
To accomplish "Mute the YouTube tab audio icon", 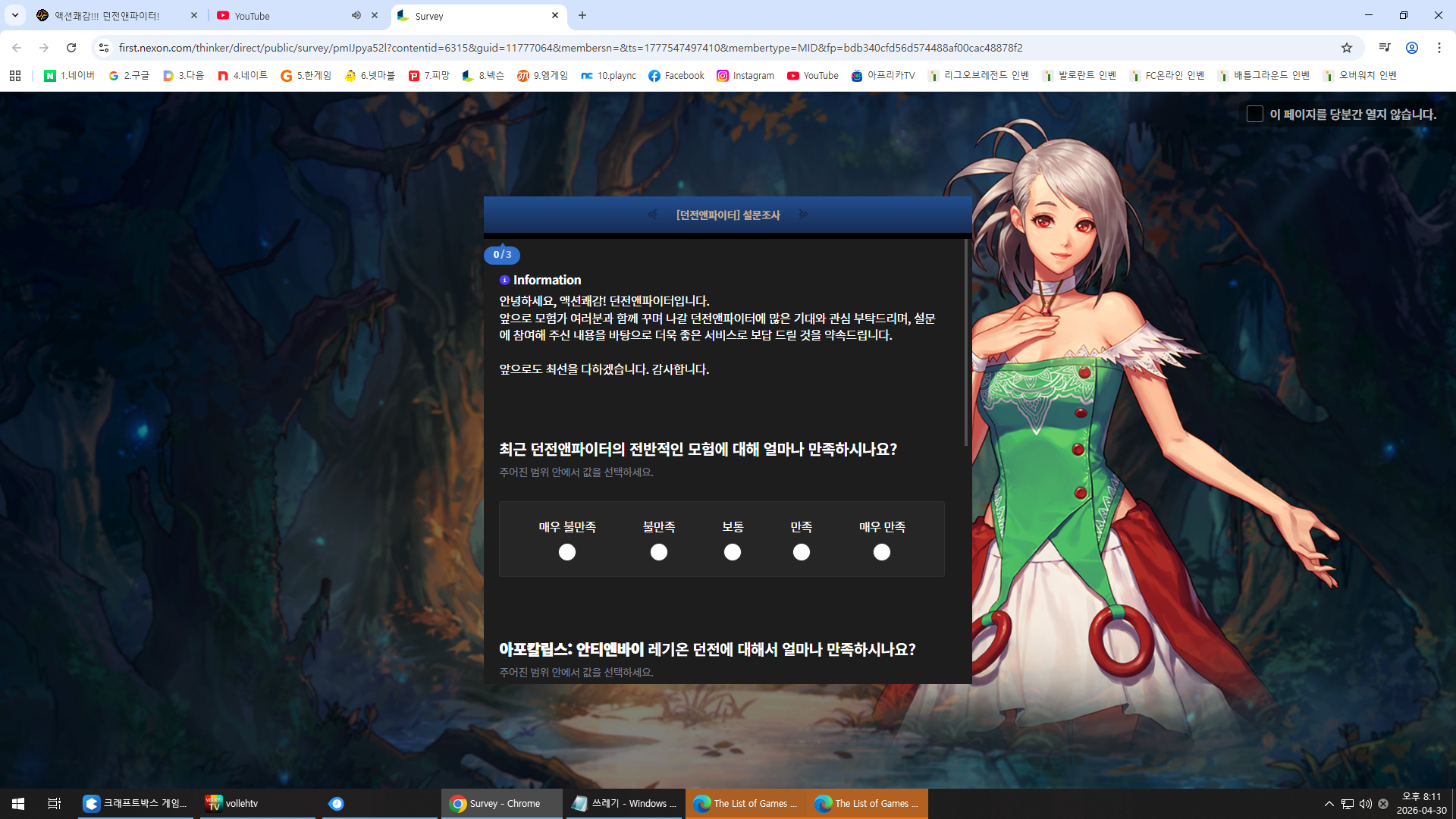I will pyautogui.click(x=356, y=15).
